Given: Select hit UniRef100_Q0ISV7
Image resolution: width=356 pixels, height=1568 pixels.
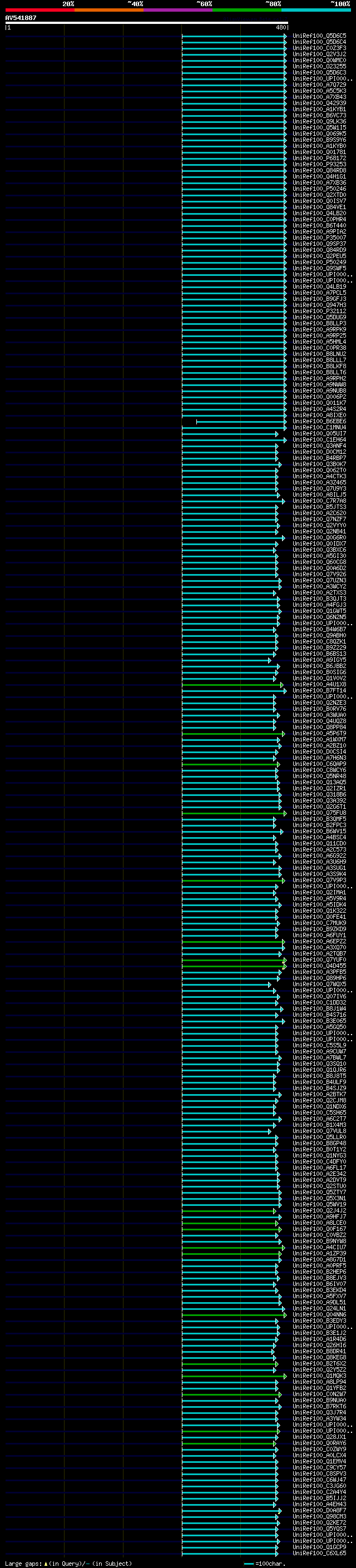Looking at the screenshot, I should pyautogui.click(x=319, y=201).
